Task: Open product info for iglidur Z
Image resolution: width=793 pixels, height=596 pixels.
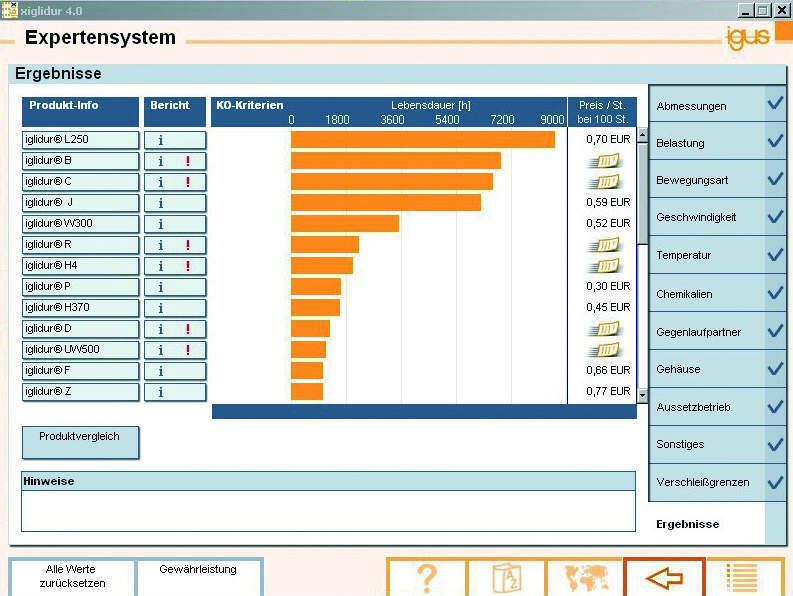Action: (80, 392)
